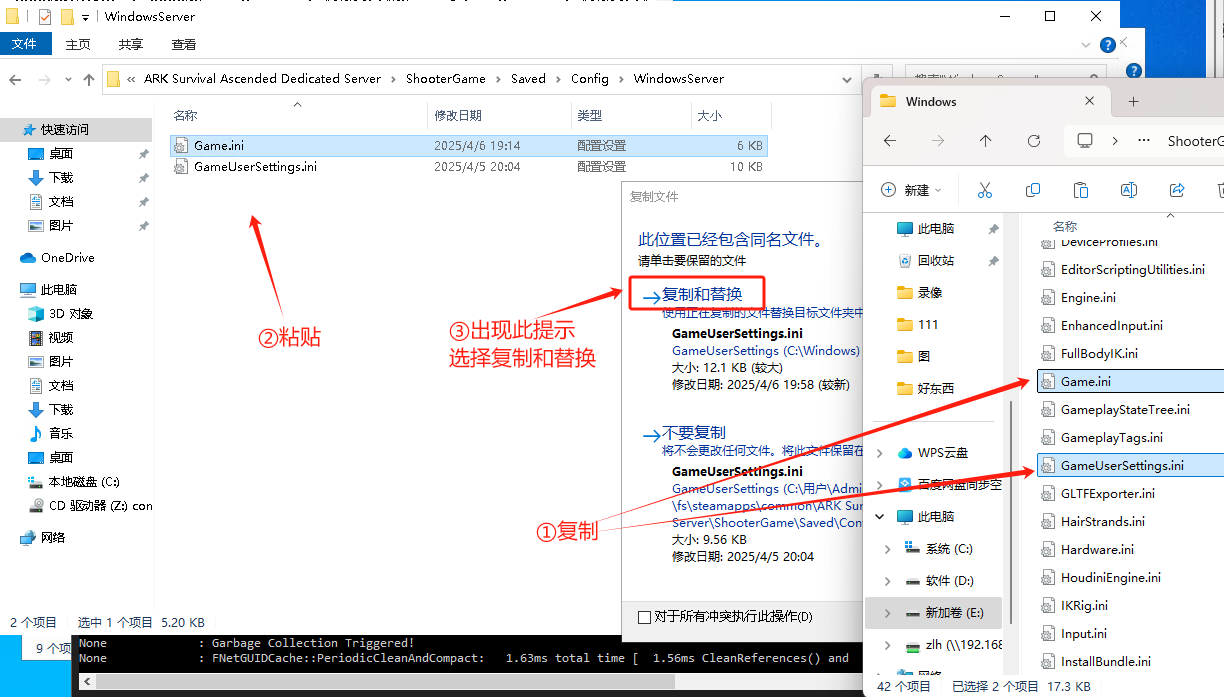
Task: Open the 查看 ribbon tab
Action: point(184,45)
